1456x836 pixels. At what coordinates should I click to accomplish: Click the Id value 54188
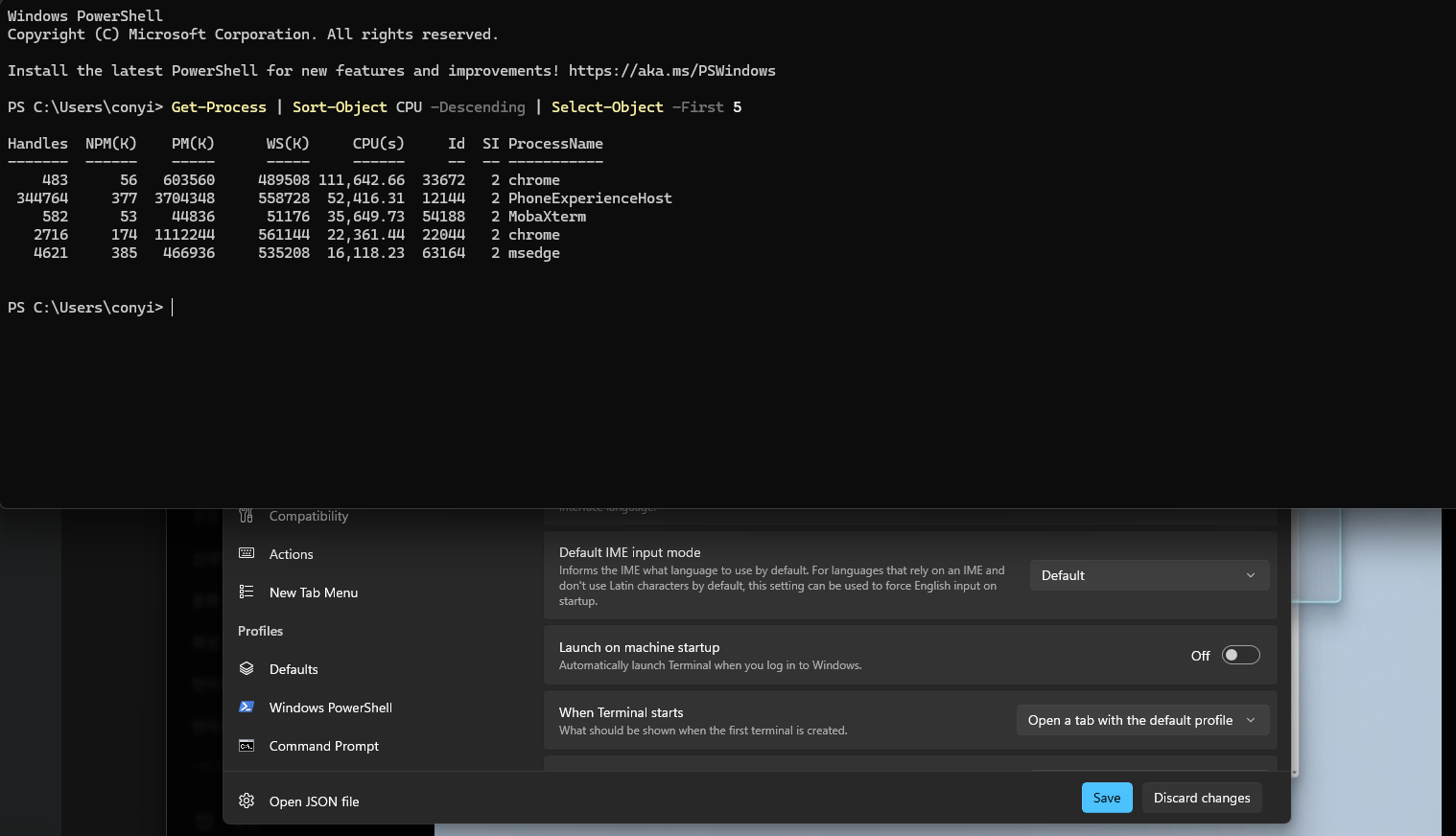443,217
